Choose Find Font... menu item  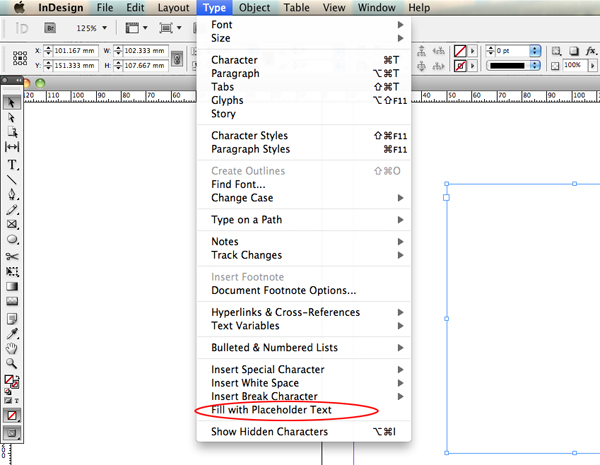[x=304, y=184]
